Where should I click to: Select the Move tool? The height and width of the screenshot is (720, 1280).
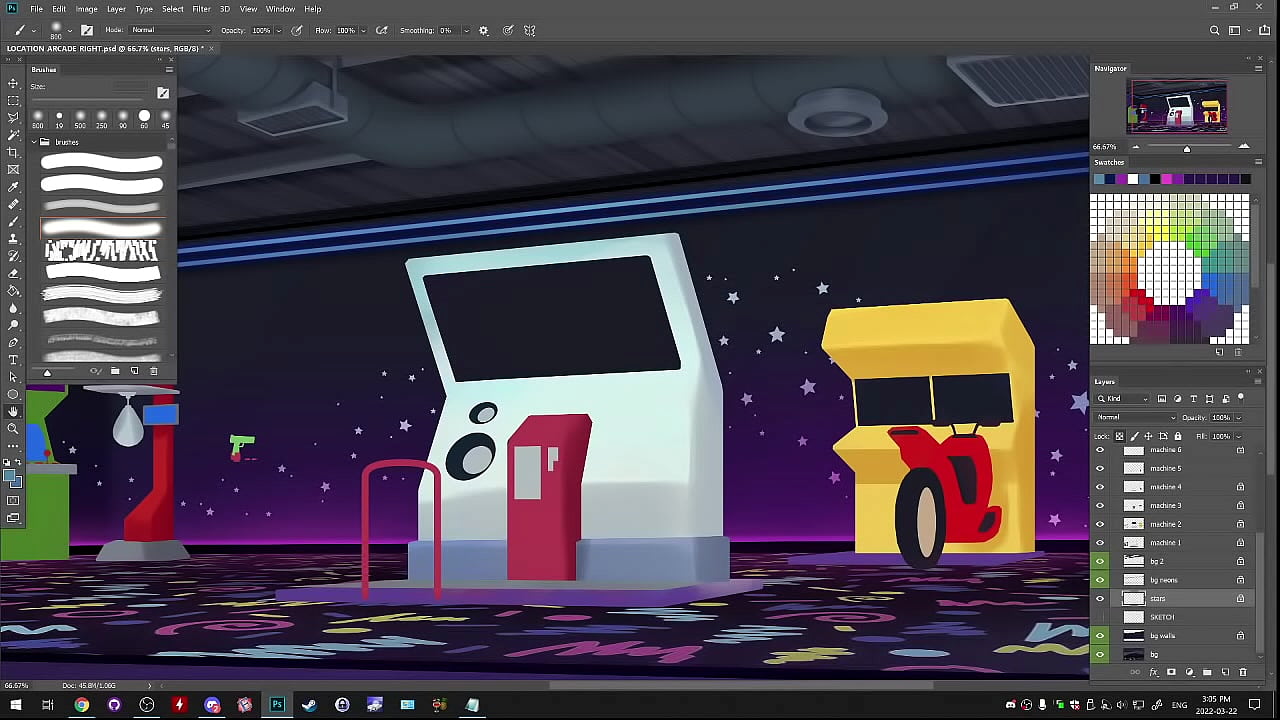click(13, 84)
